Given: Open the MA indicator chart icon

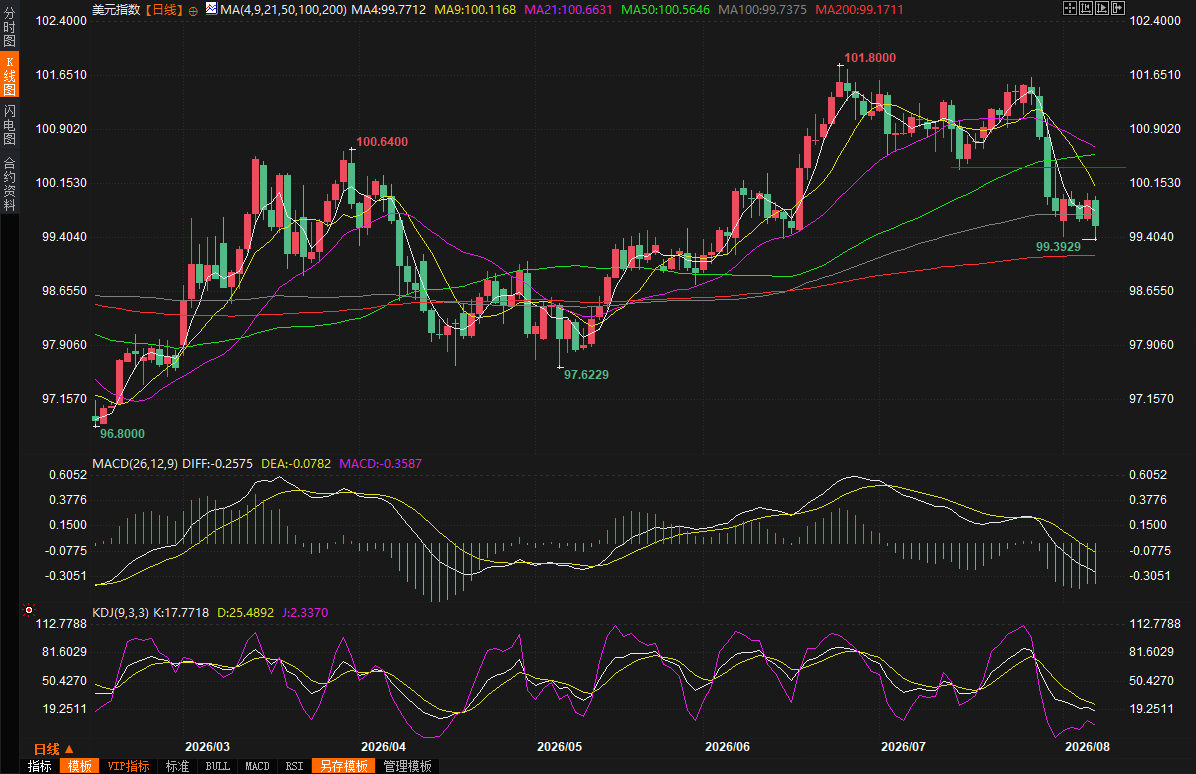Looking at the screenshot, I should (x=211, y=8).
